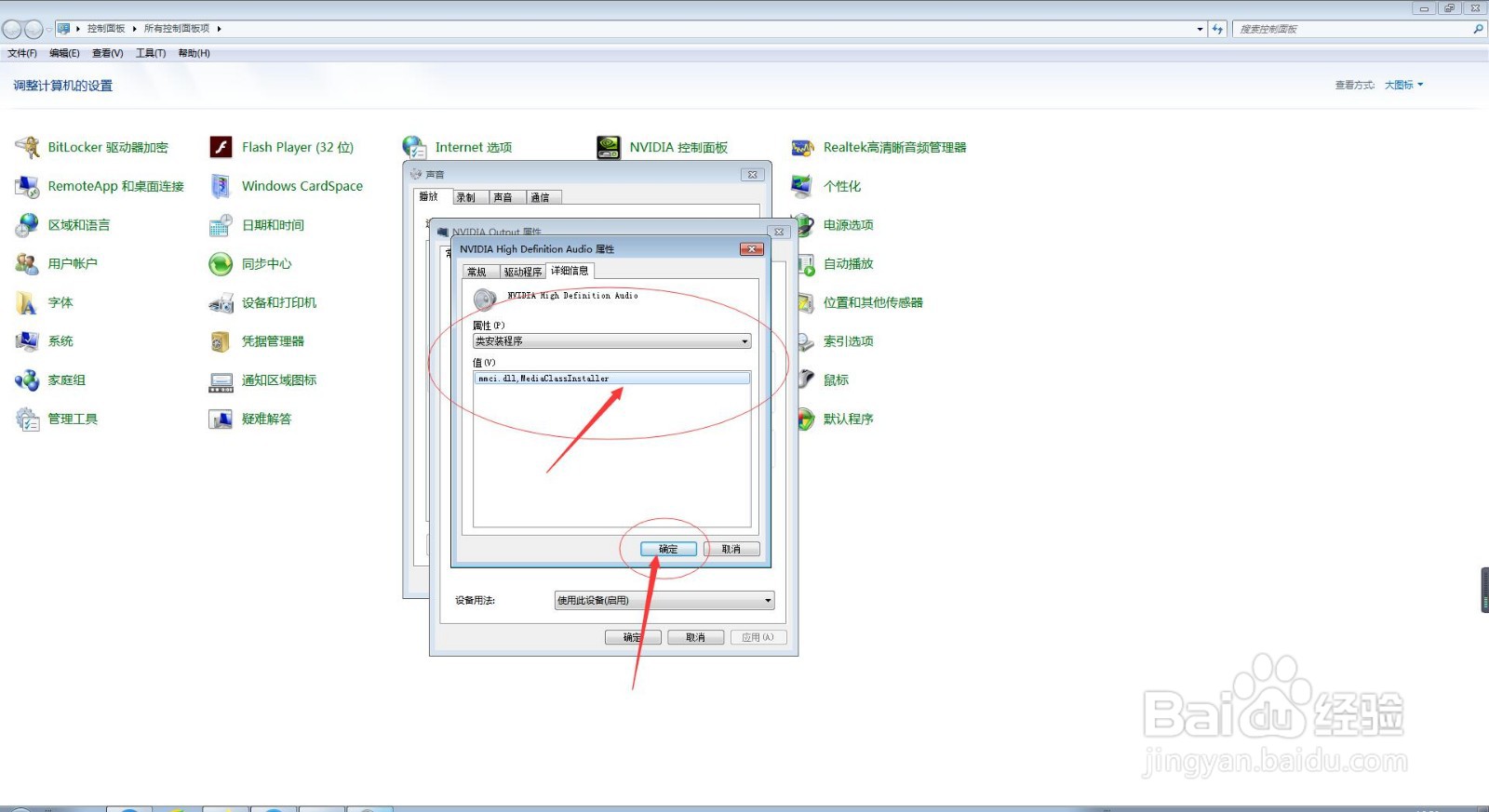Open 管理工具 icon
The image size is (1489, 812).
point(27,419)
